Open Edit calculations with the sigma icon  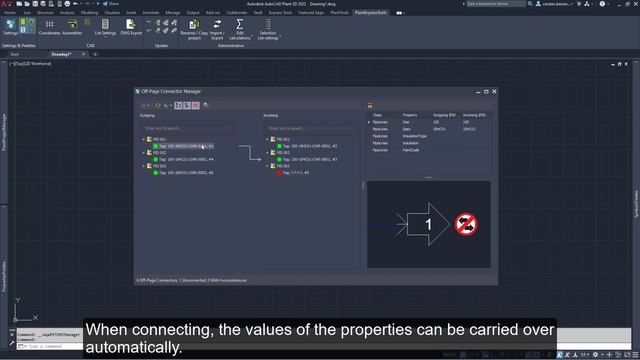[240, 29]
